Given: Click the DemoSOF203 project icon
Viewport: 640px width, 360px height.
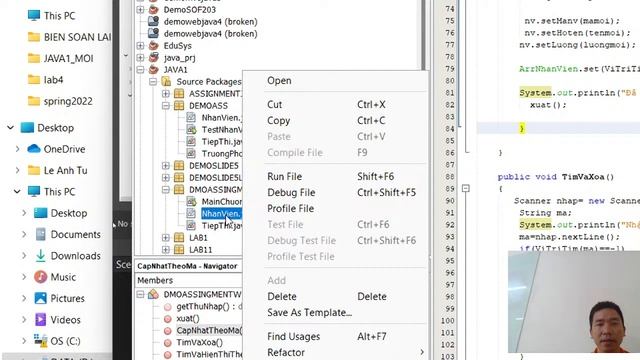Looking at the screenshot, I should coord(153,9).
